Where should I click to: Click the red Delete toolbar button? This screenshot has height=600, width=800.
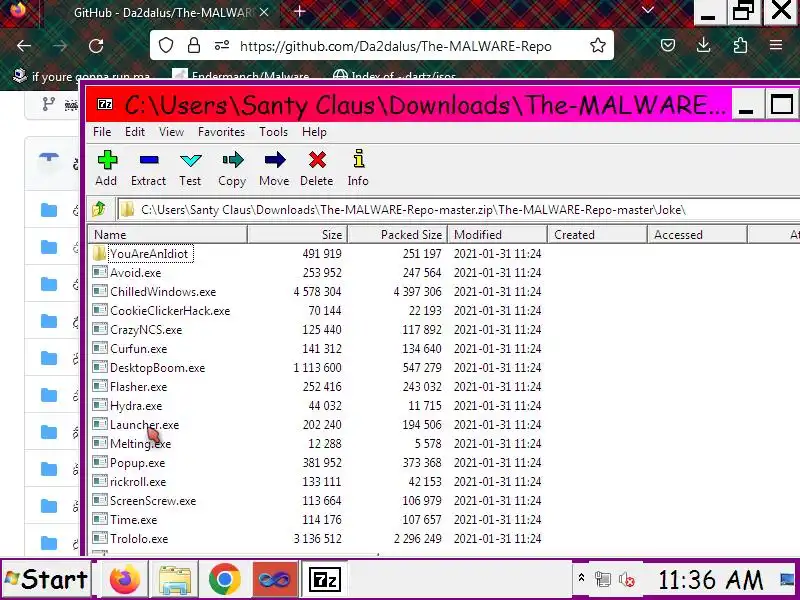(317, 168)
